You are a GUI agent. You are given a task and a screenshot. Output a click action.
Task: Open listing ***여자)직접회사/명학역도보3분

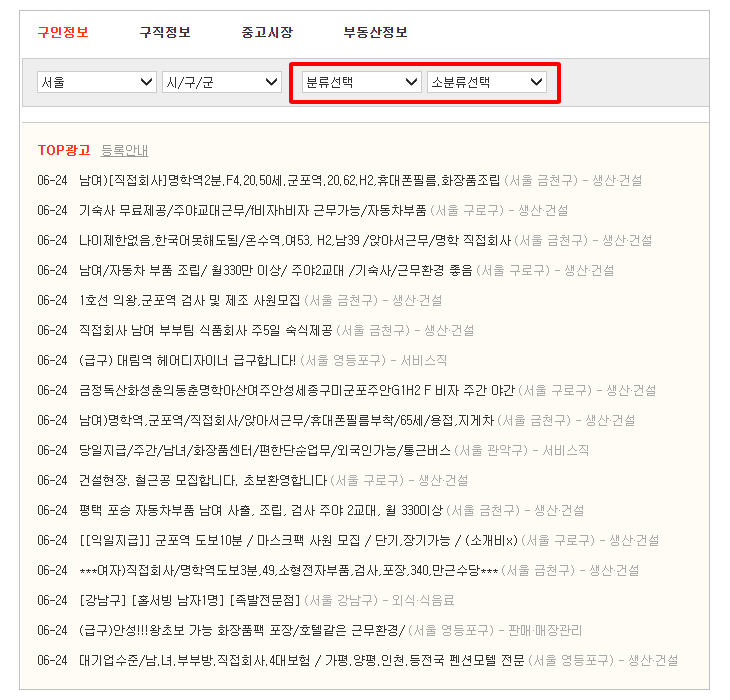click(289, 570)
